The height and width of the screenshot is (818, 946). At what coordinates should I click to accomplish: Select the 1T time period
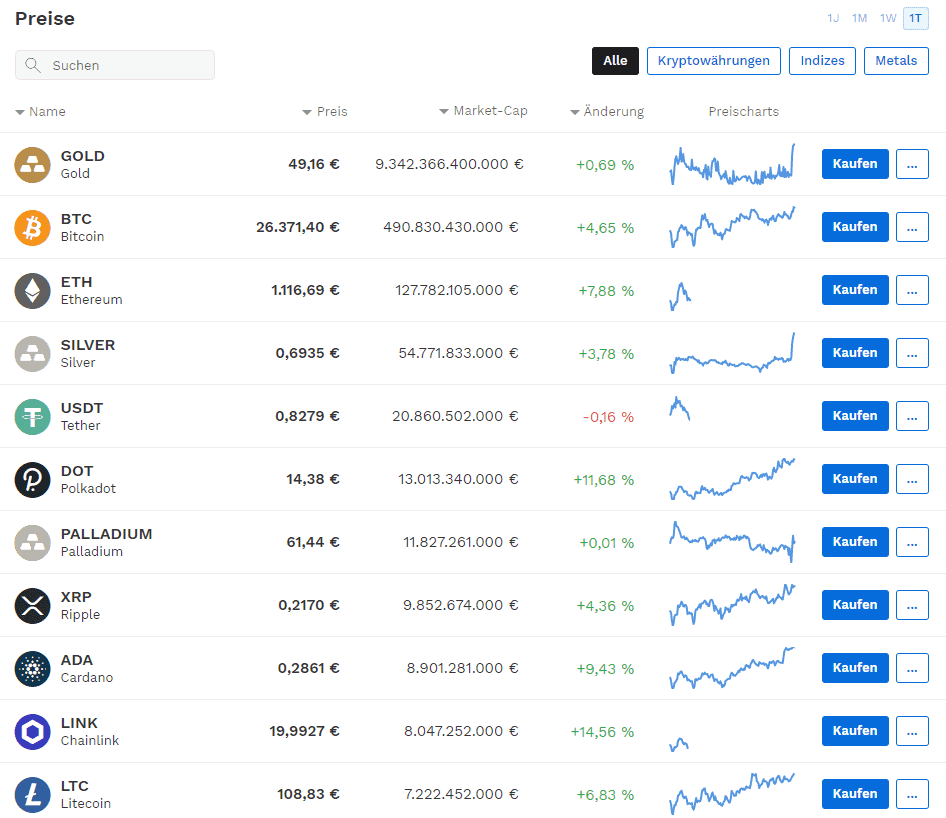915,18
